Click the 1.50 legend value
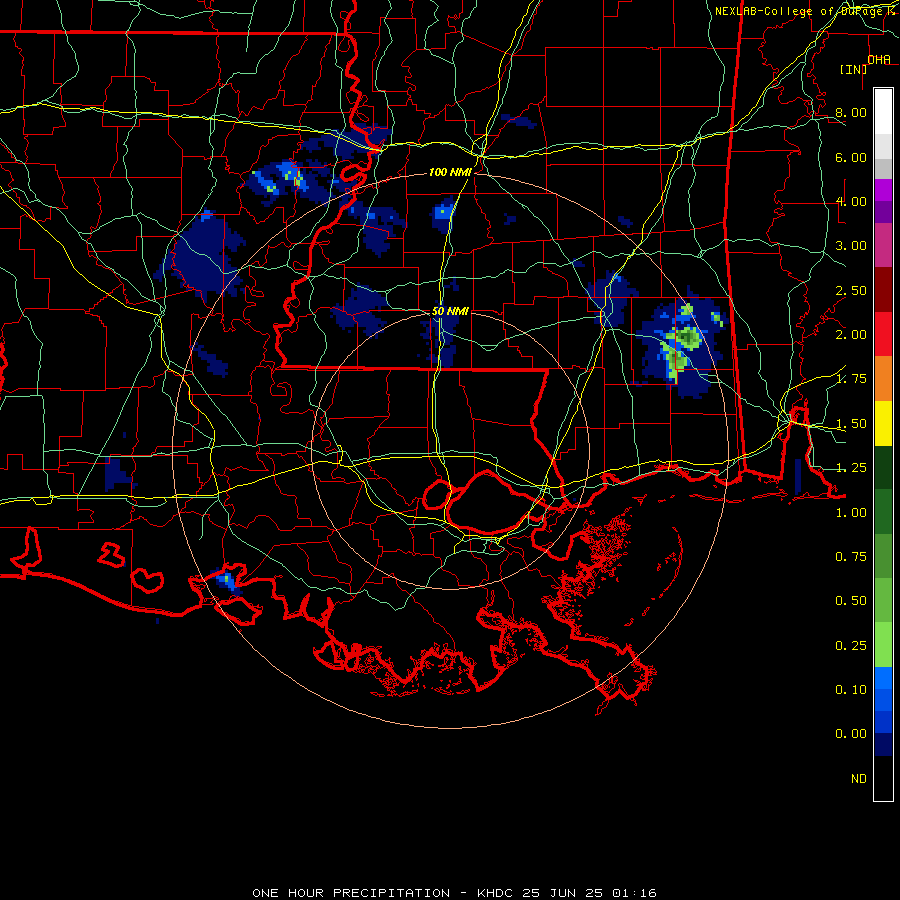Image resolution: width=900 pixels, height=900 pixels. pyautogui.click(x=851, y=424)
